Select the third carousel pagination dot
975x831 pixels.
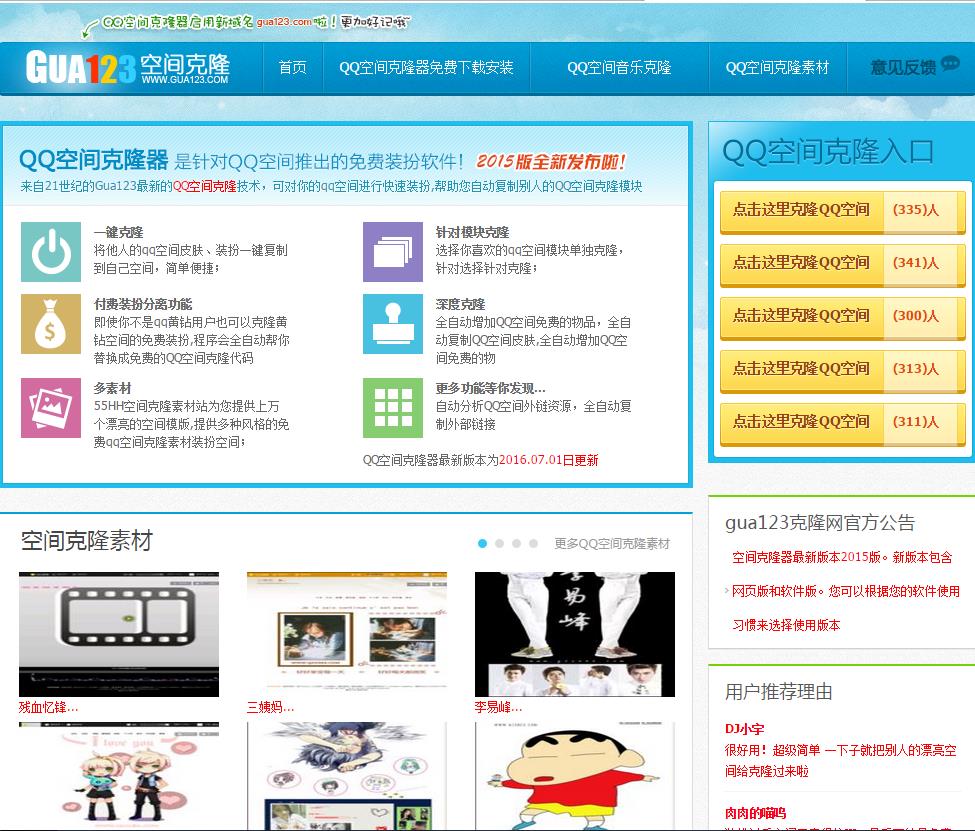pos(516,544)
